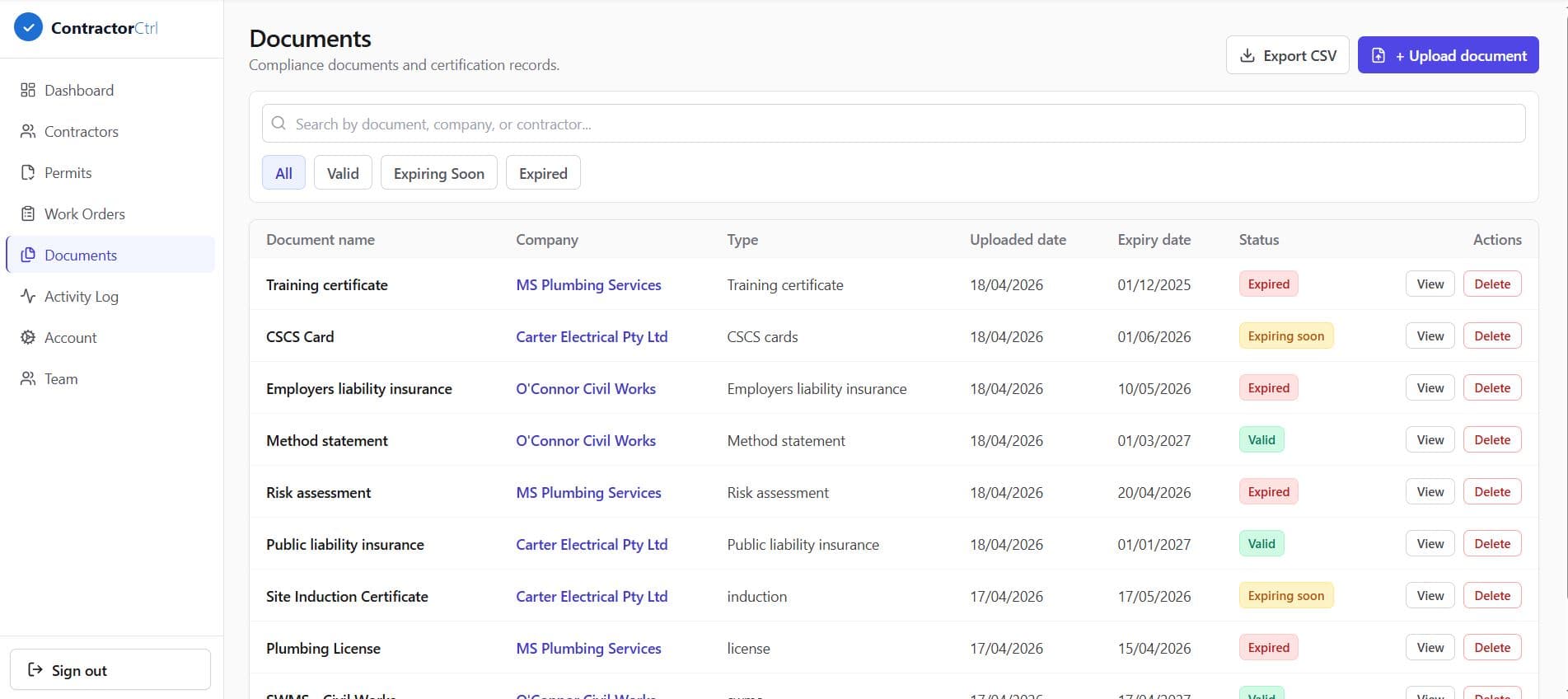Open the Dashboard page
This screenshot has width=1568, height=699.
point(110,90)
